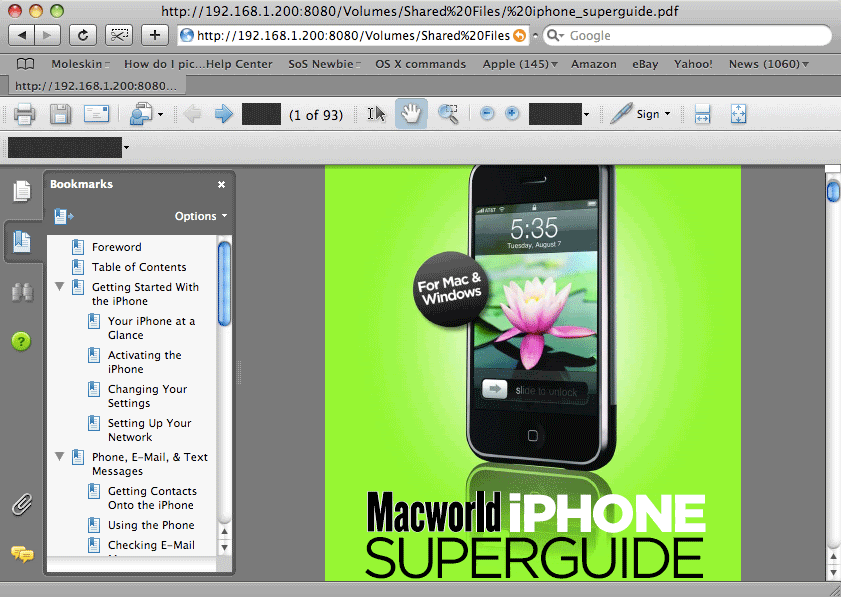
Task: Open How do I pic...Help Center bookmark
Action: pyautogui.click(x=198, y=64)
